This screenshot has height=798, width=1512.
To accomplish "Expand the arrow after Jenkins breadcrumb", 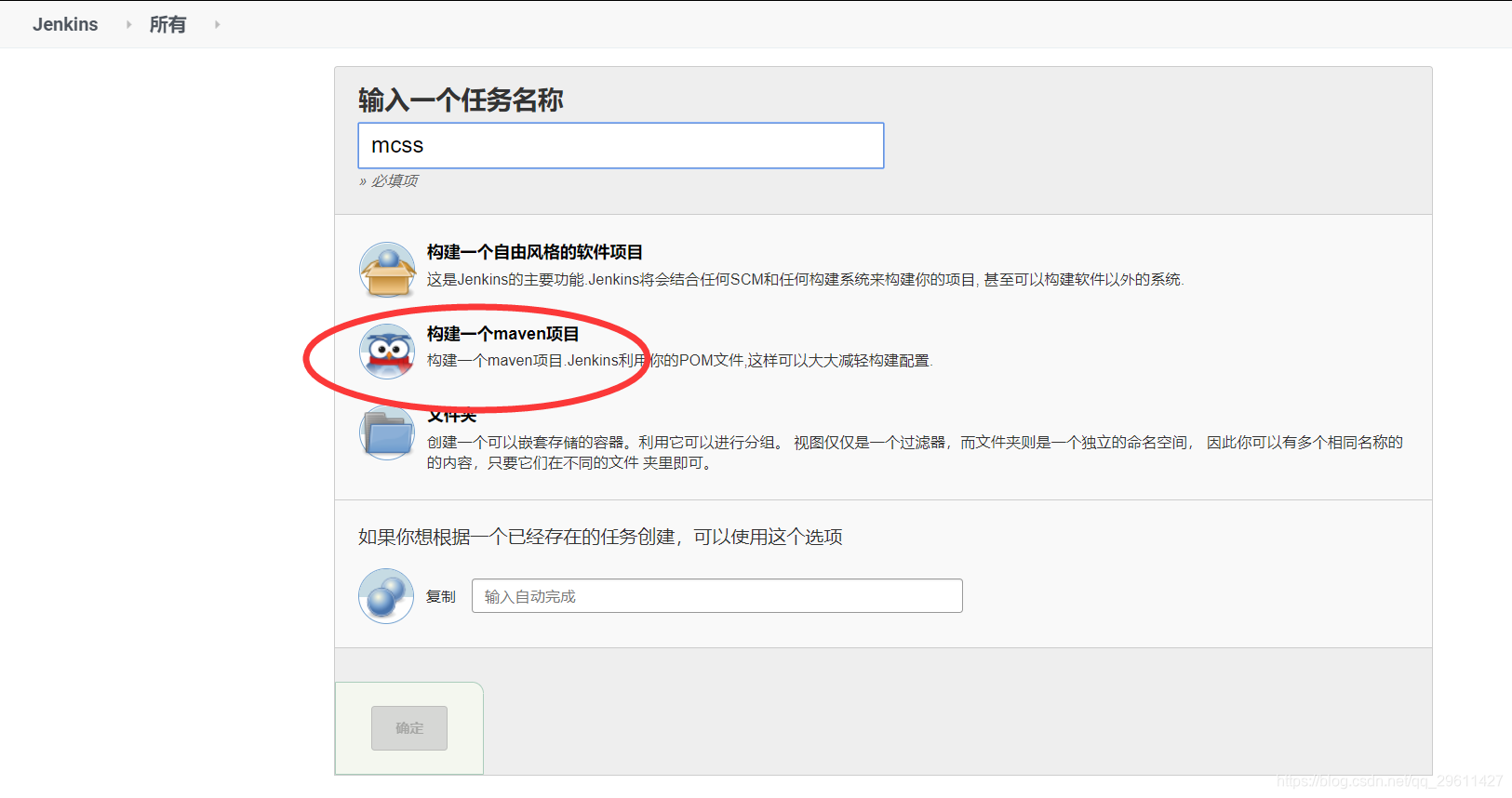I will point(128,24).
